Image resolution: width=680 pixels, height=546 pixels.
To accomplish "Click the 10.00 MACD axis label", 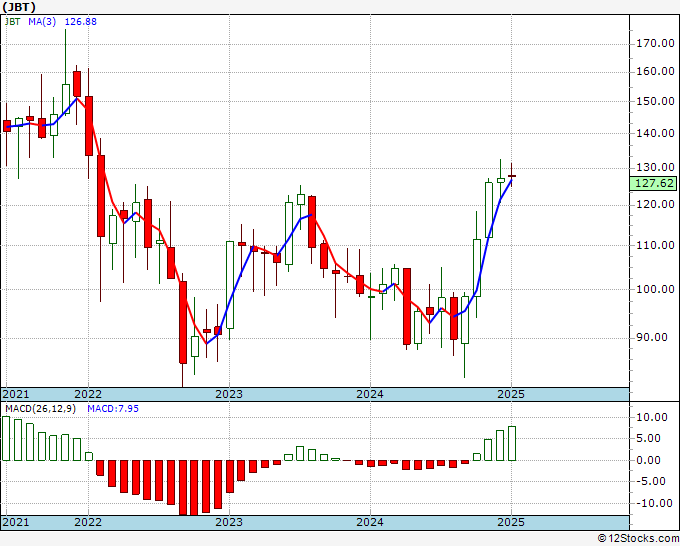I will pyautogui.click(x=652, y=418).
